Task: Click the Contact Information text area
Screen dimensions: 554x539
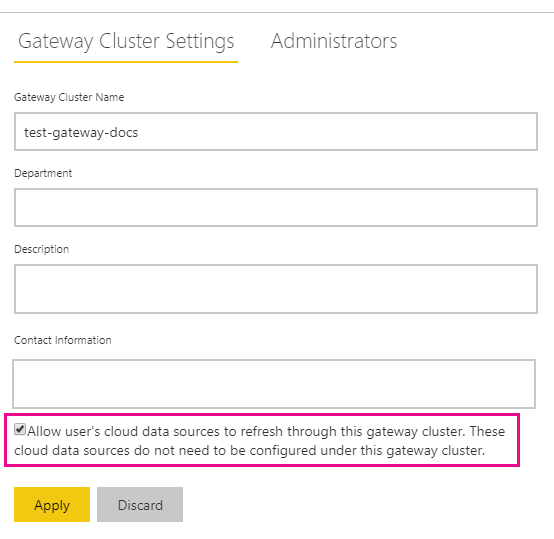Action: pyautogui.click(x=274, y=384)
